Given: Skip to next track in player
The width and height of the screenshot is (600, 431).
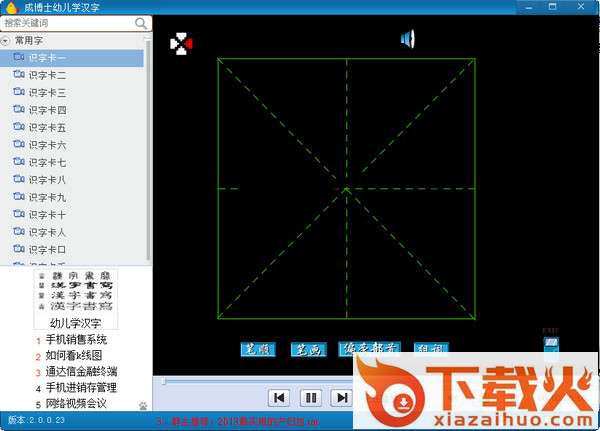Looking at the screenshot, I should pyautogui.click(x=342, y=398).
